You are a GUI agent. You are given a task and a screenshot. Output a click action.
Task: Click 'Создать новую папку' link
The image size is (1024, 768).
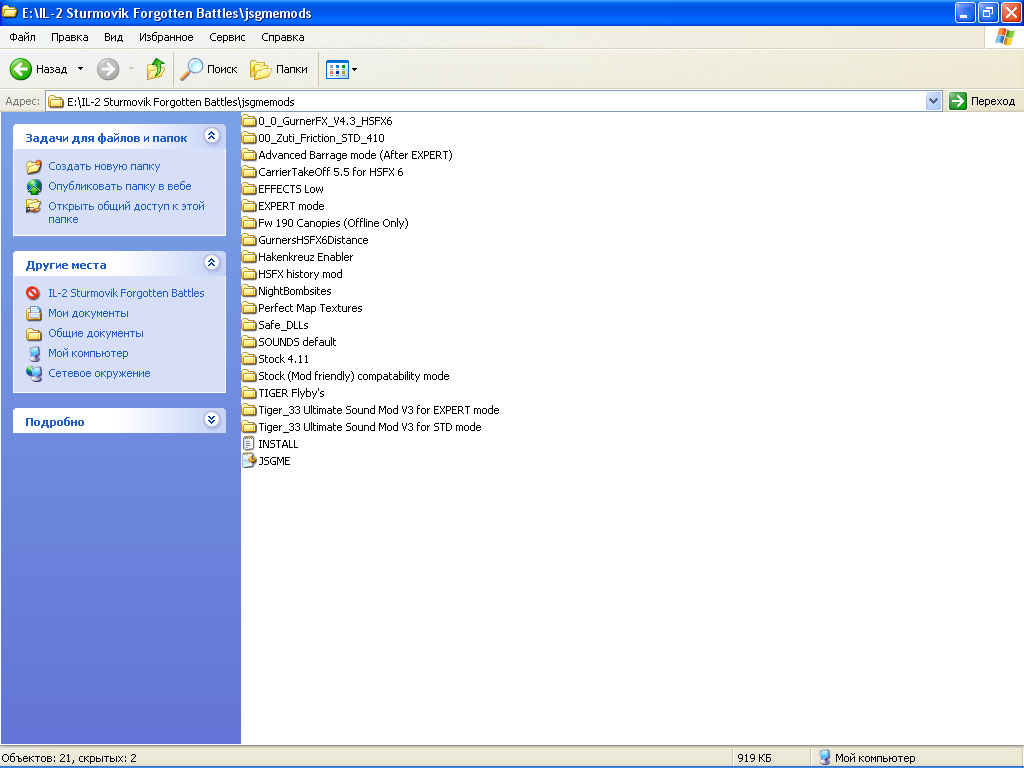pyautogui.click(x=104, y=166)
